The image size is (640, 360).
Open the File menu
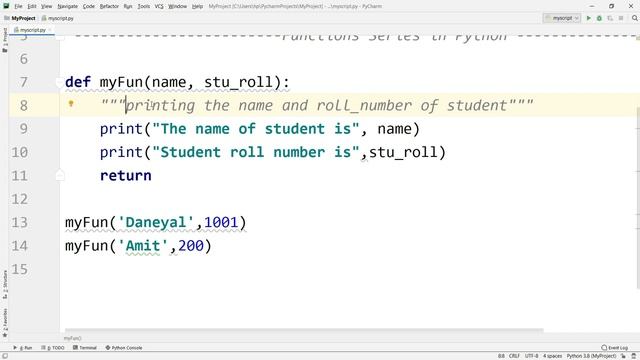tap(18, 6)
